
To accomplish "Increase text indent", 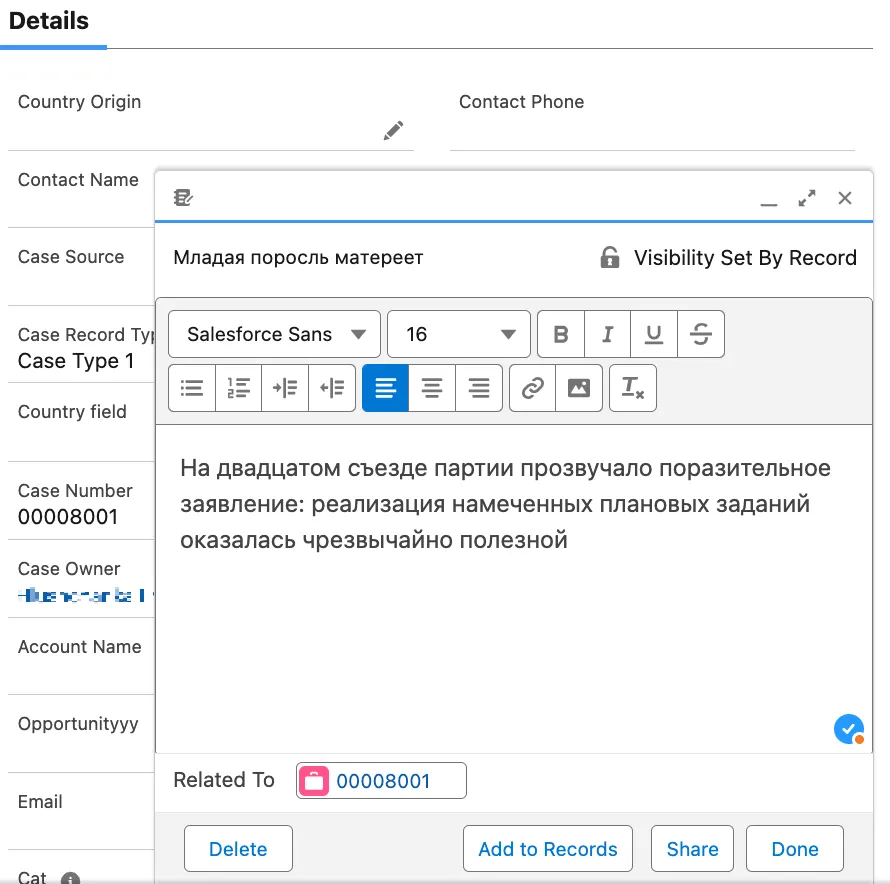I will (x=285, y=388).
